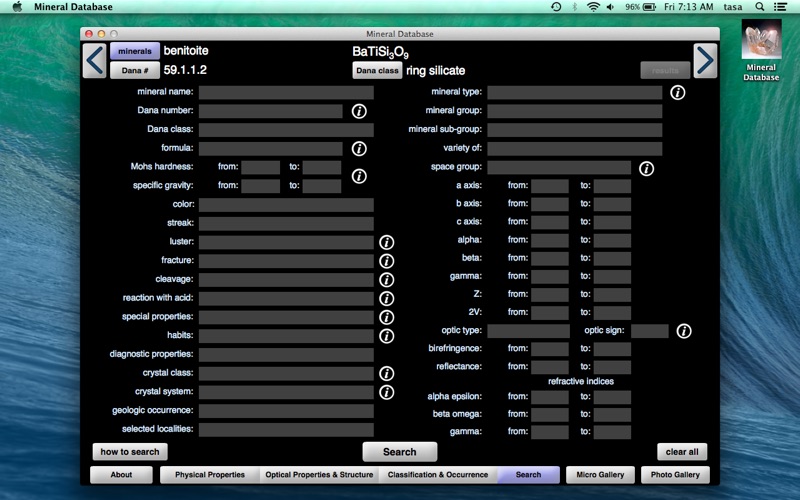
Task: Click the Search button
Action: (x=399, y=452)
